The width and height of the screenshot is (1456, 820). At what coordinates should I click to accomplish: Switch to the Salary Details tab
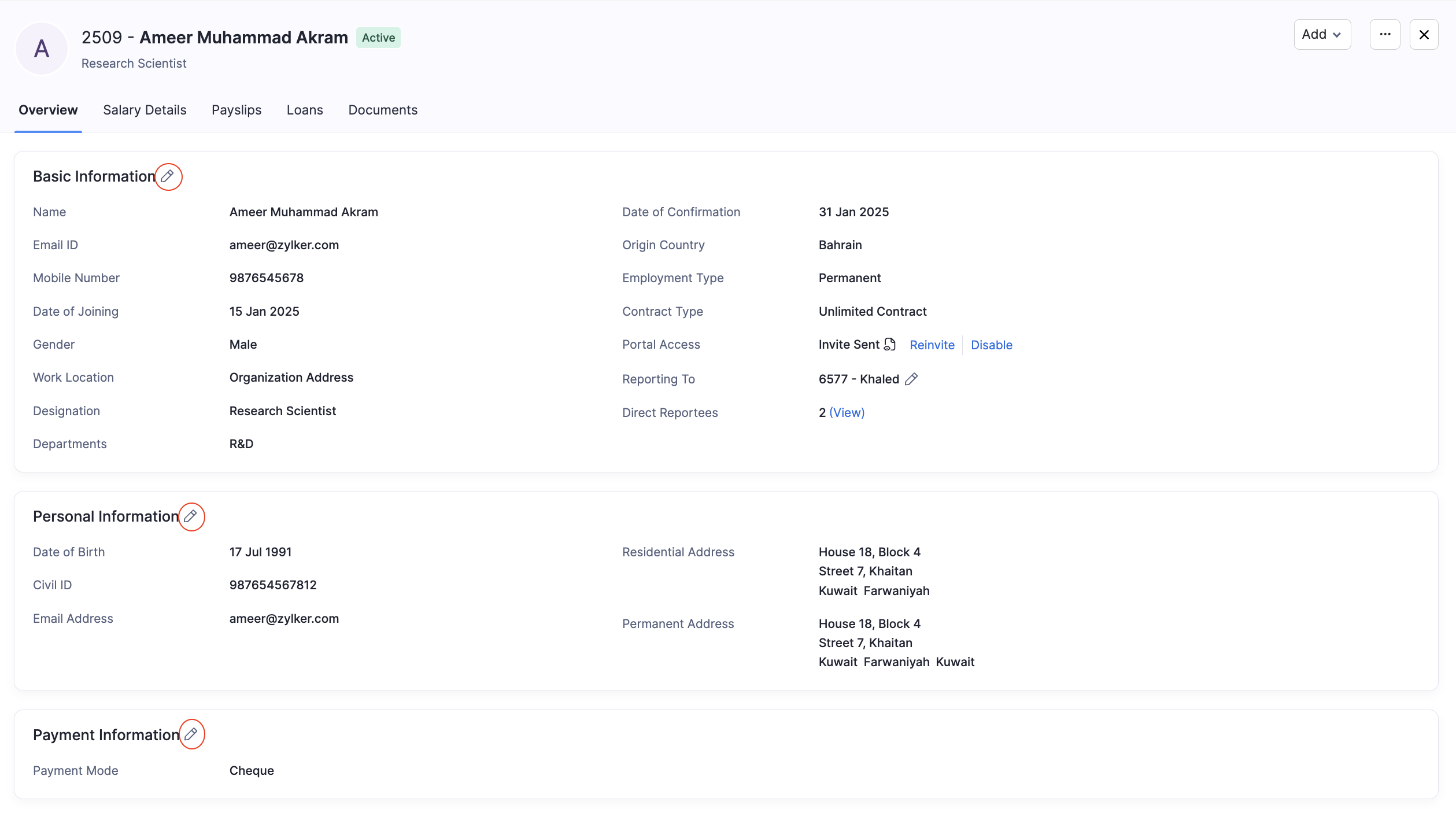pyautogui.click(x=145, y=110)
